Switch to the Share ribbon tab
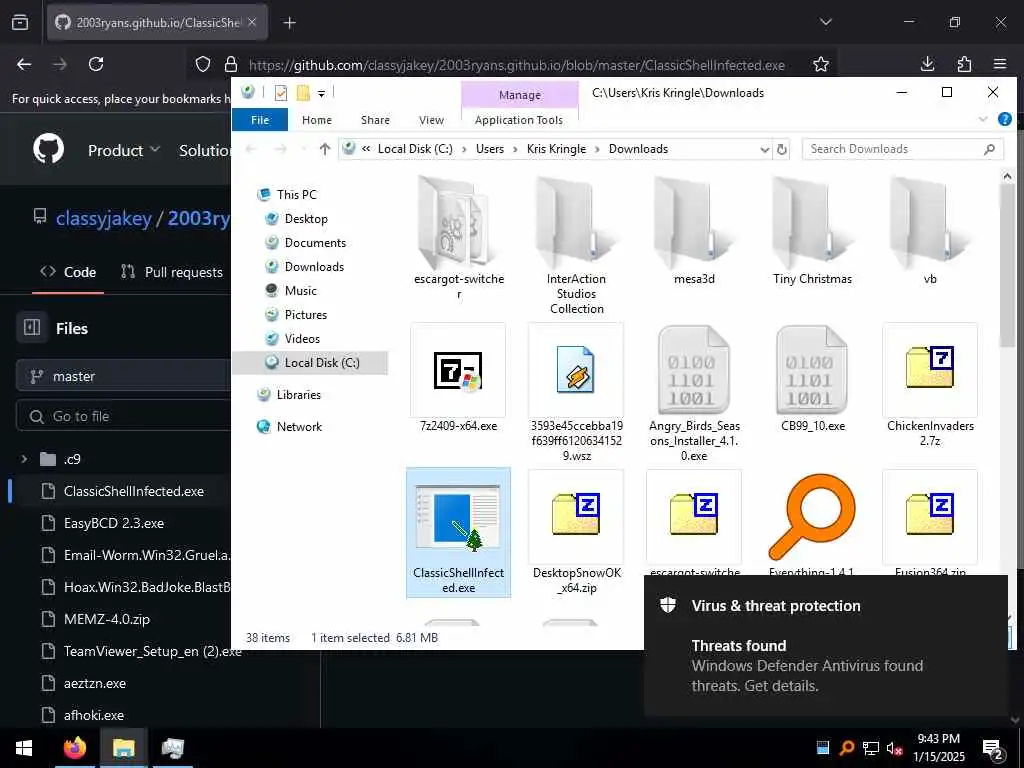This screenshot has width=1024, height=768. [x=375, y=120]
